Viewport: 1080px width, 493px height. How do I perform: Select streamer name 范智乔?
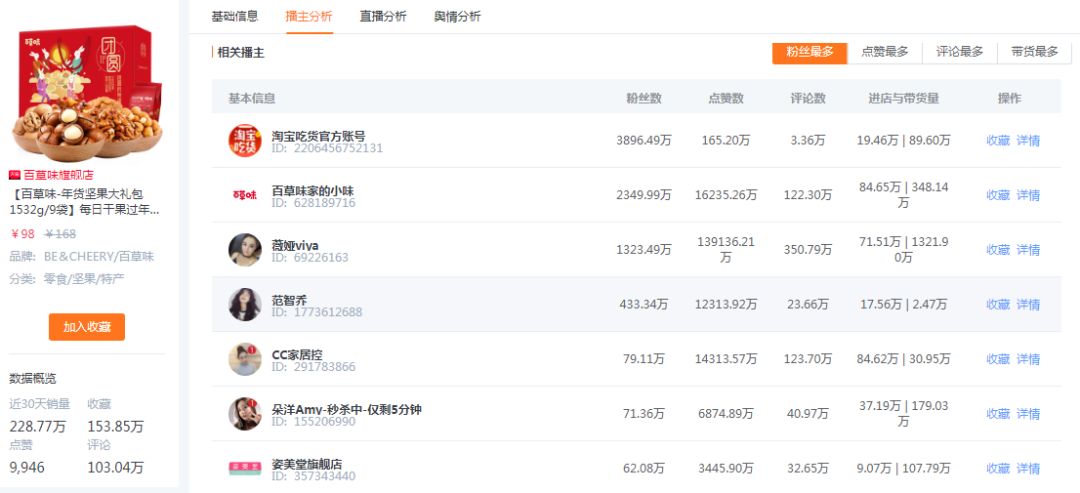point(289,300)
